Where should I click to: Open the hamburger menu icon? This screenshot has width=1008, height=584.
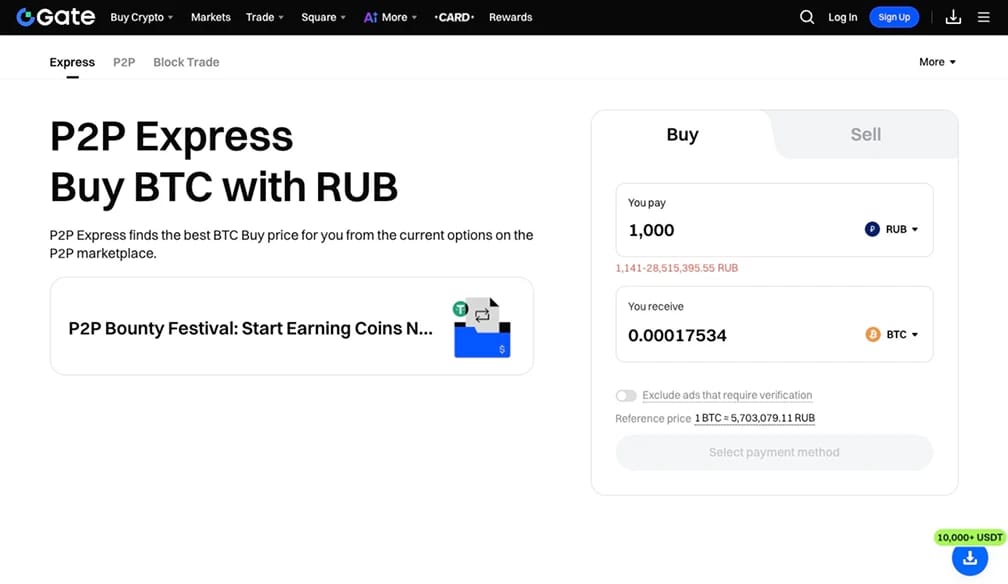[x=984, y=17]
